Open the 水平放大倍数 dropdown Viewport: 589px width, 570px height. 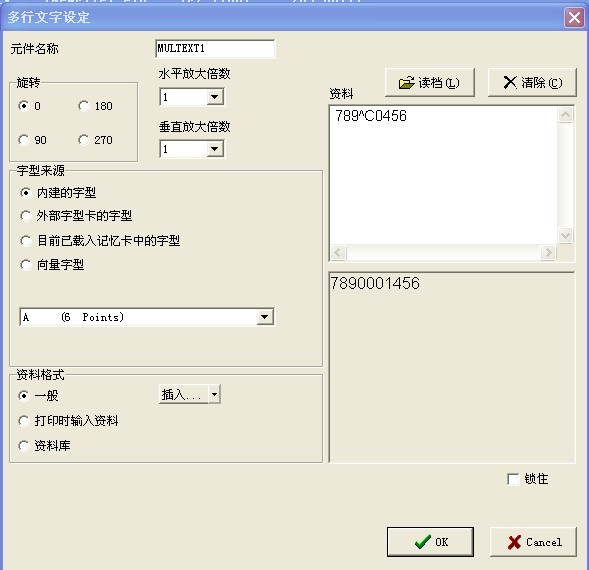coord(215,97)
